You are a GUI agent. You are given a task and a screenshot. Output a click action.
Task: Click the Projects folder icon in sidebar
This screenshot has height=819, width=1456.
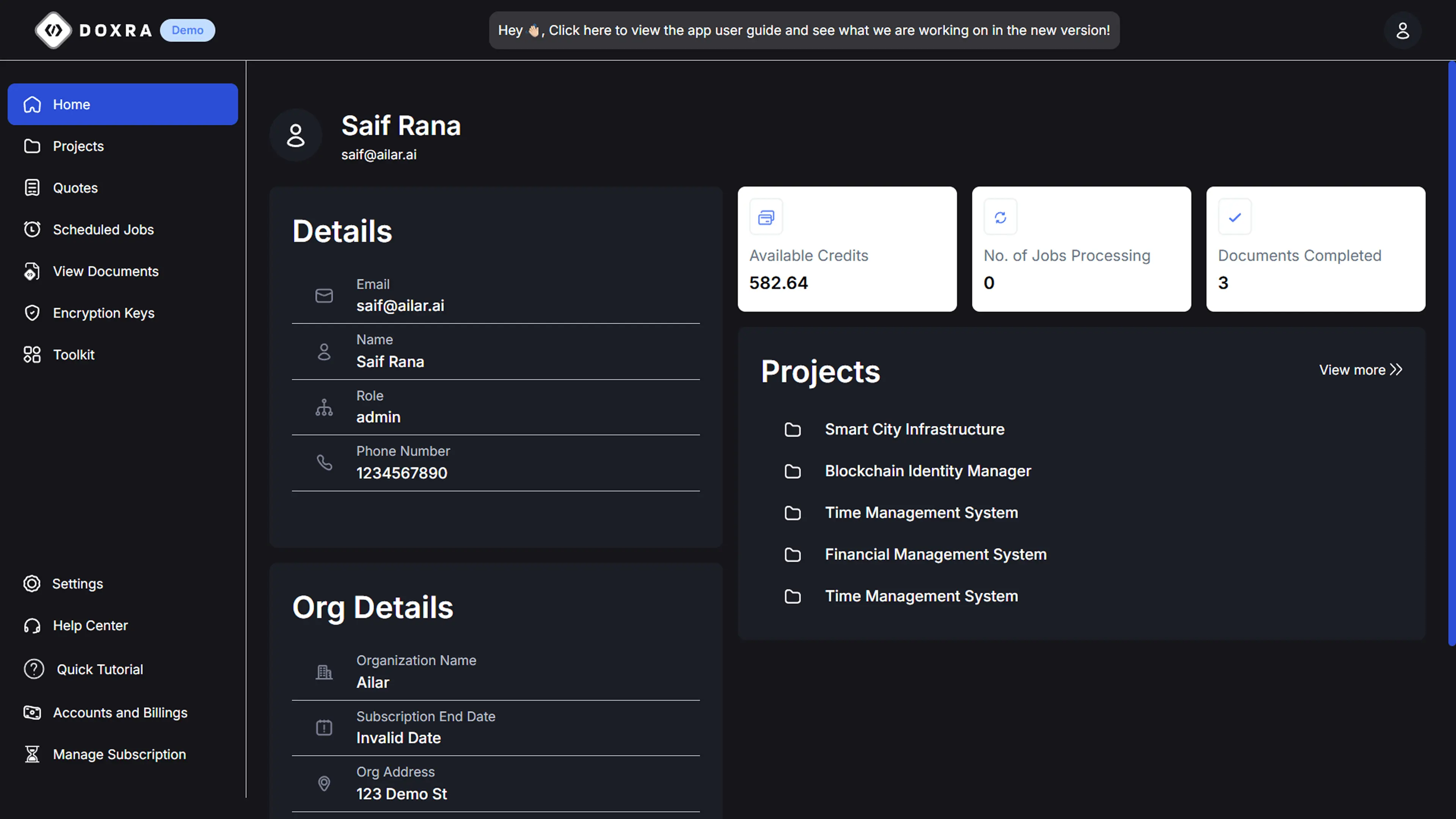coord(32,146)
